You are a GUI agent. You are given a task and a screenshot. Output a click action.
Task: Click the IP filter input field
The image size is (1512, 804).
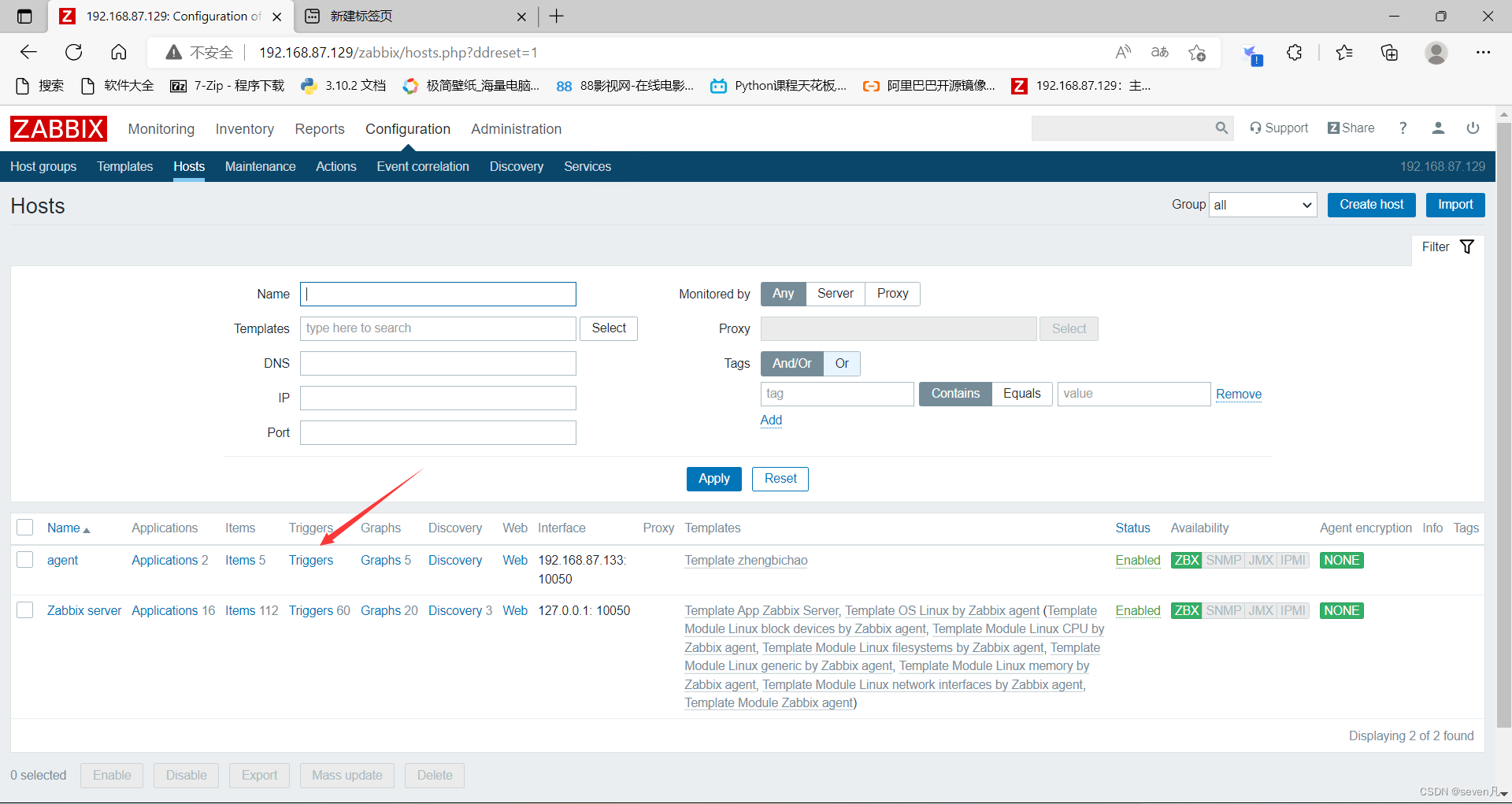pyautogui.click(x=438, y=398)
